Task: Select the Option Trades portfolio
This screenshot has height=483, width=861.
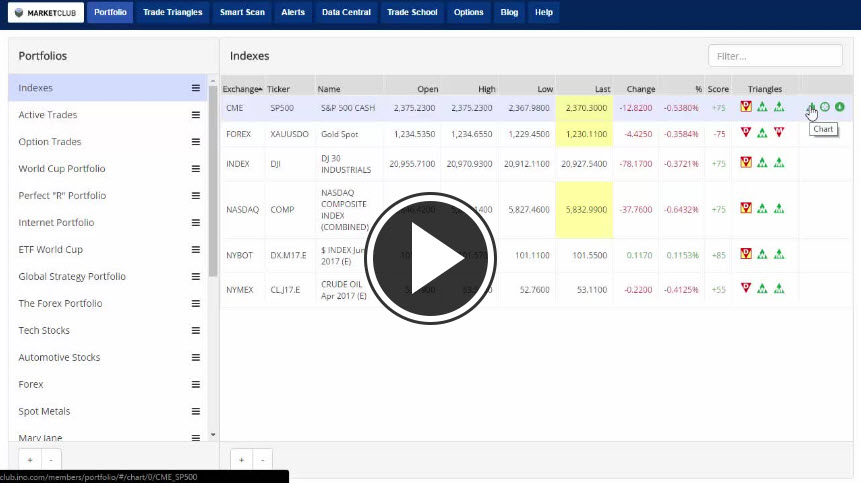Action: tap(108, 142)
